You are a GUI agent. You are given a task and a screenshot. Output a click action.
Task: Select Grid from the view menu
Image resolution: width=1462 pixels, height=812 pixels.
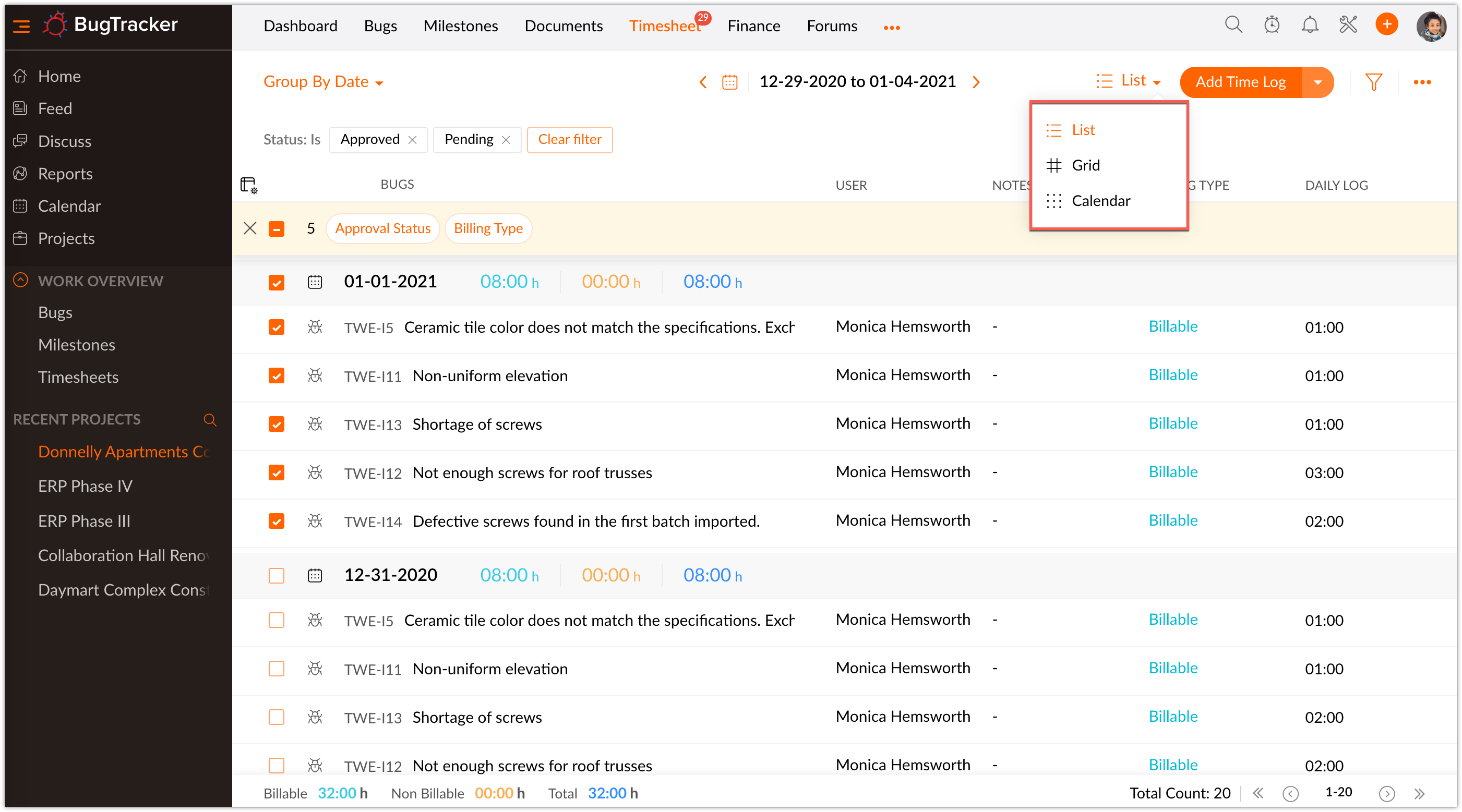click(1085, 165)
